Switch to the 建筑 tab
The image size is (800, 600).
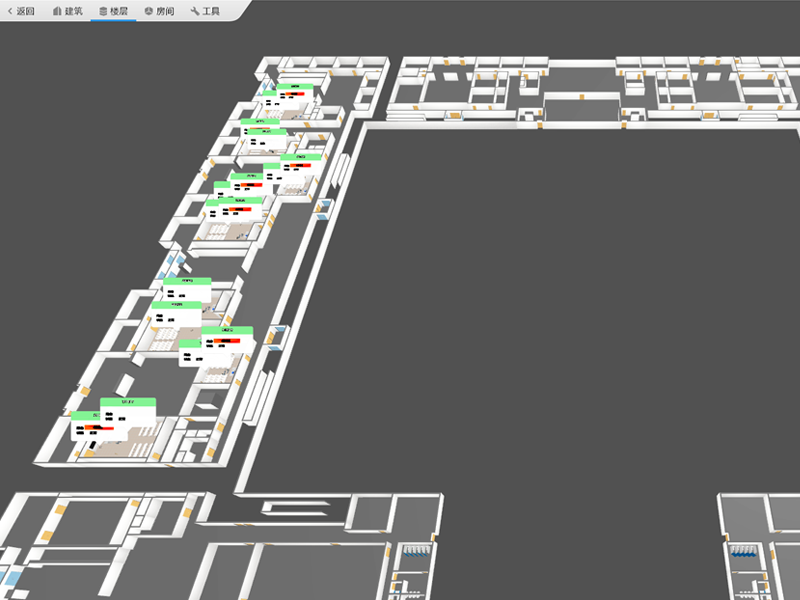click(74, 11)
